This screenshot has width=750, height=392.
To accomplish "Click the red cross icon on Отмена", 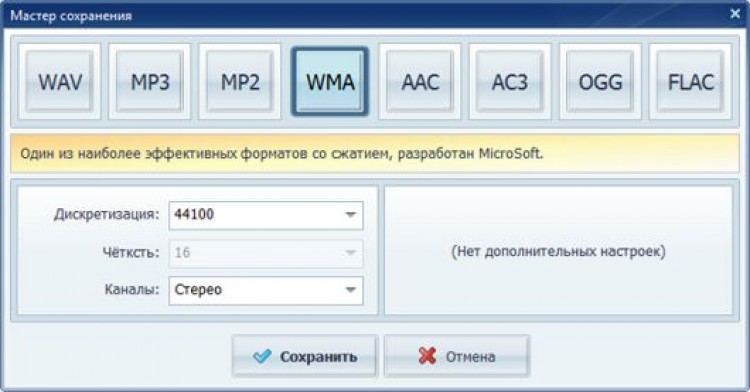I will click(x=427, y=356).
